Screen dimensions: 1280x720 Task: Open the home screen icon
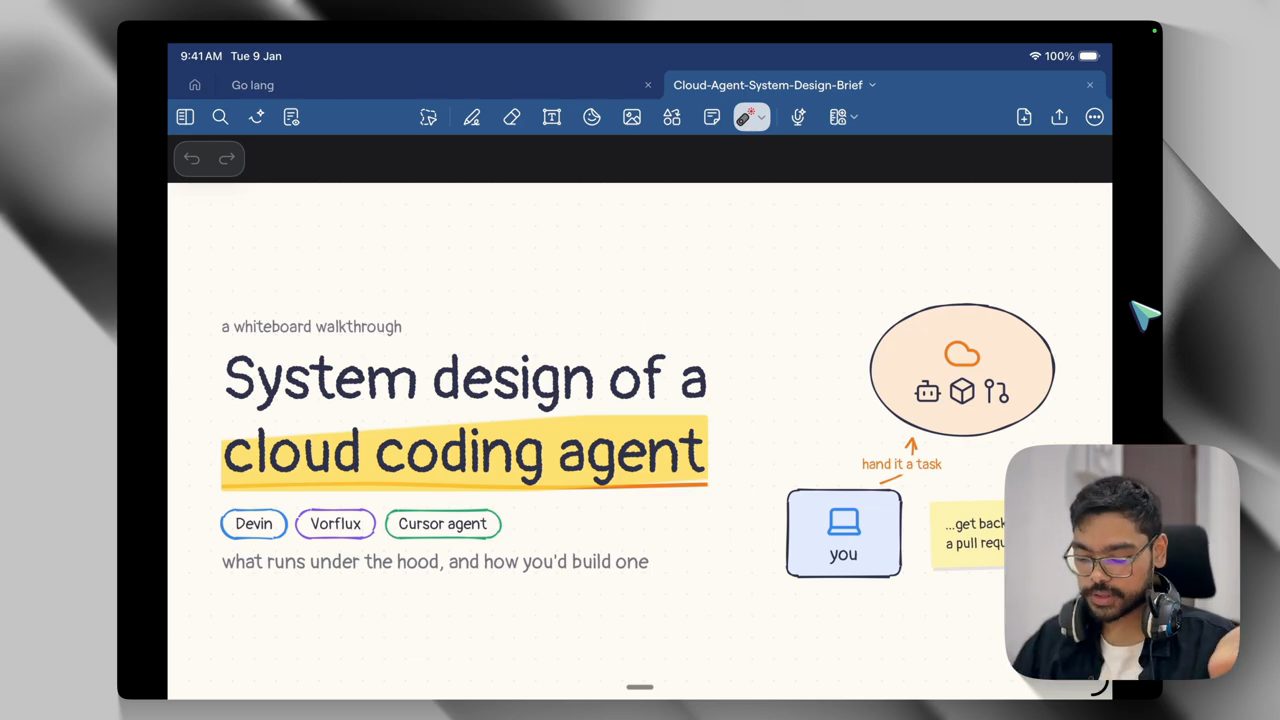195,85
